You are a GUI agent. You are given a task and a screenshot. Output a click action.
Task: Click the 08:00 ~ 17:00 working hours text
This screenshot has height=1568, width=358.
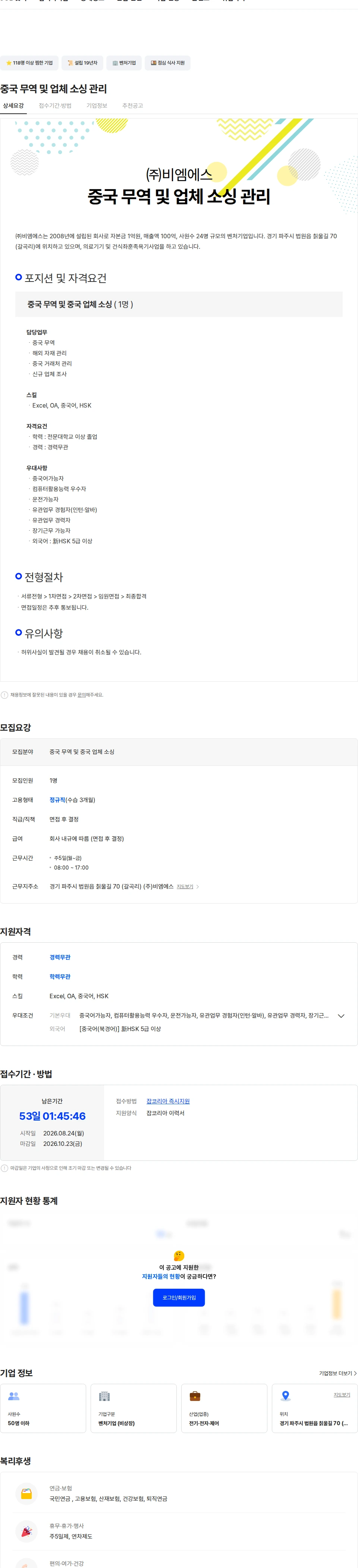[x=71, y=868]
